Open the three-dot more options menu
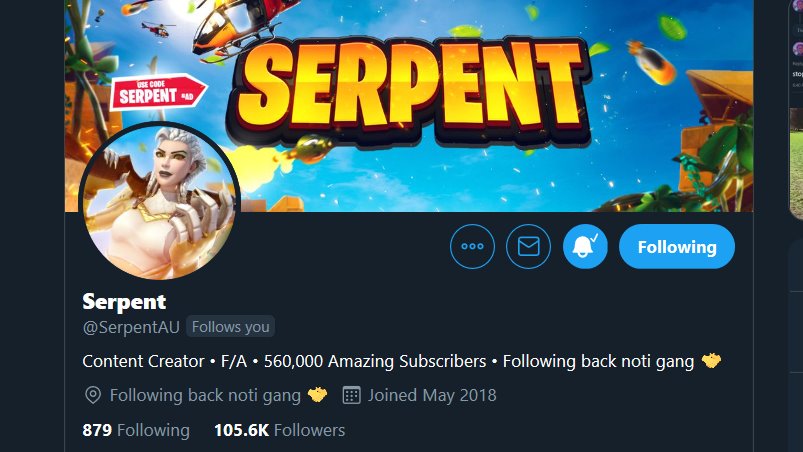 pyautogui.click(x=472, y=247)
